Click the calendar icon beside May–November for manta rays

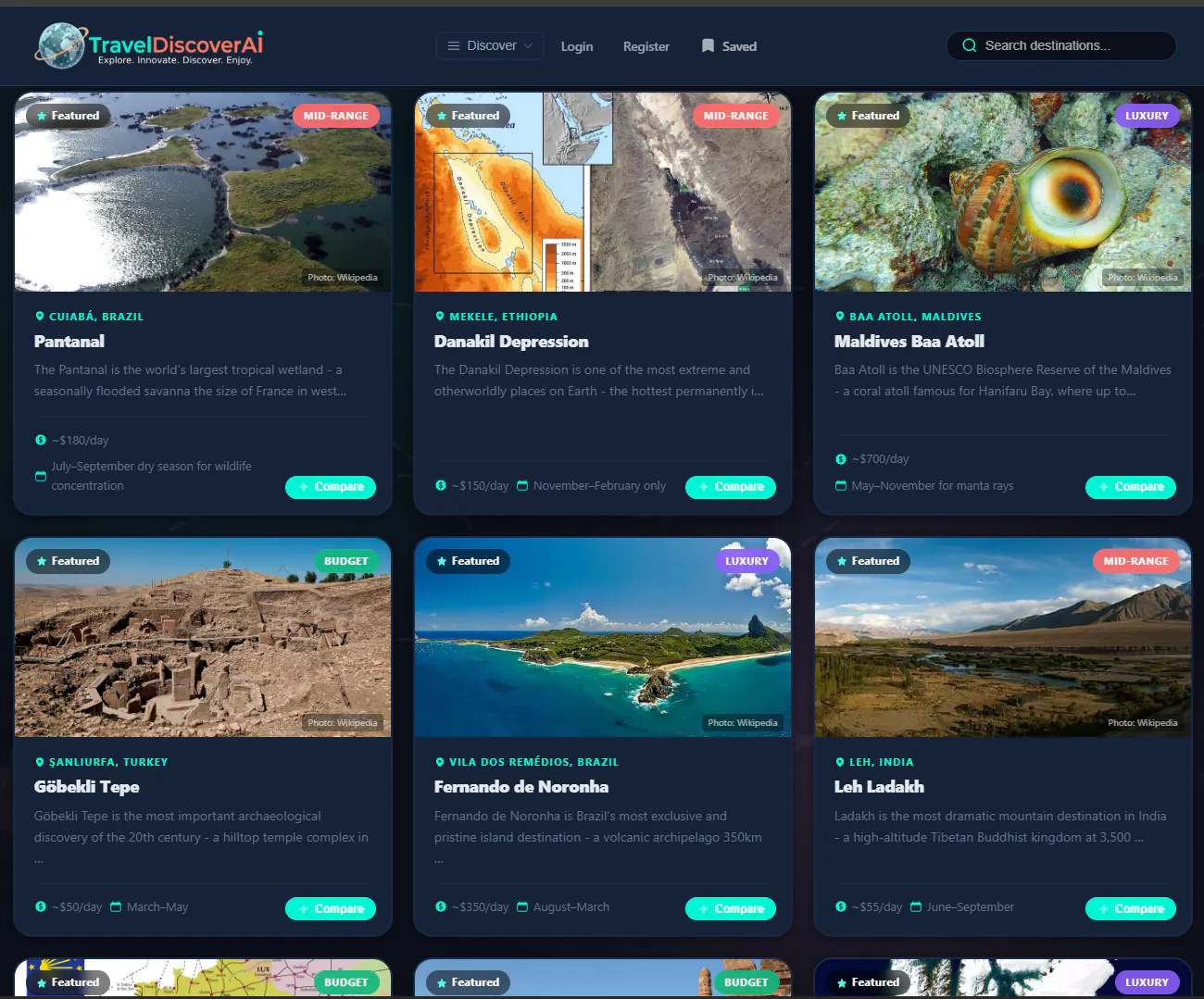[x=841, y=485]
